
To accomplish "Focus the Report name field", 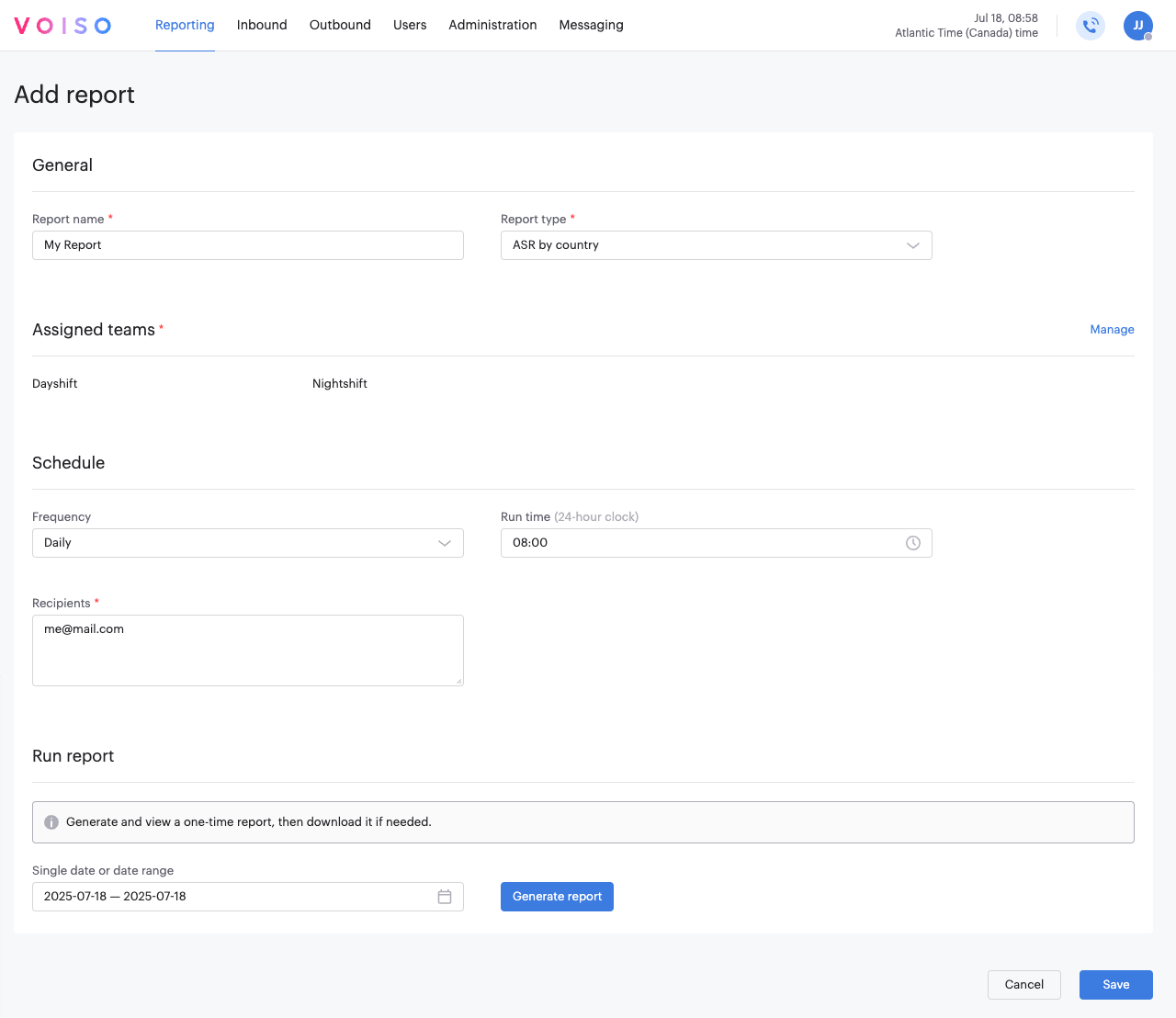I will tap(248, 245).
